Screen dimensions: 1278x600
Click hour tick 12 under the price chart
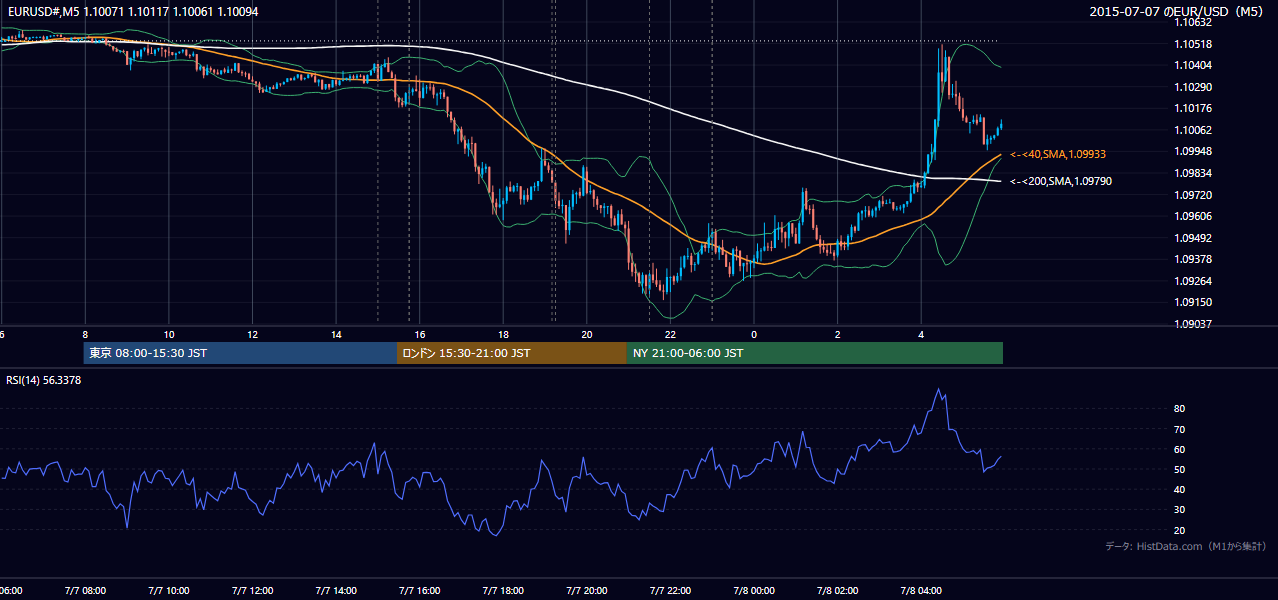pyautogui.click(x=252, y=335)
